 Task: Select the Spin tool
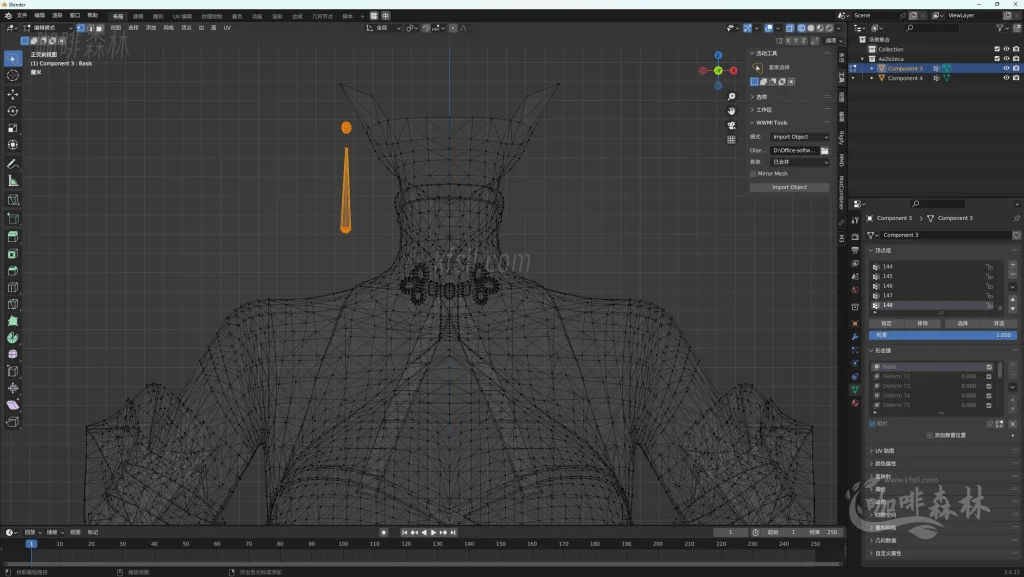(x=12, y=338)
